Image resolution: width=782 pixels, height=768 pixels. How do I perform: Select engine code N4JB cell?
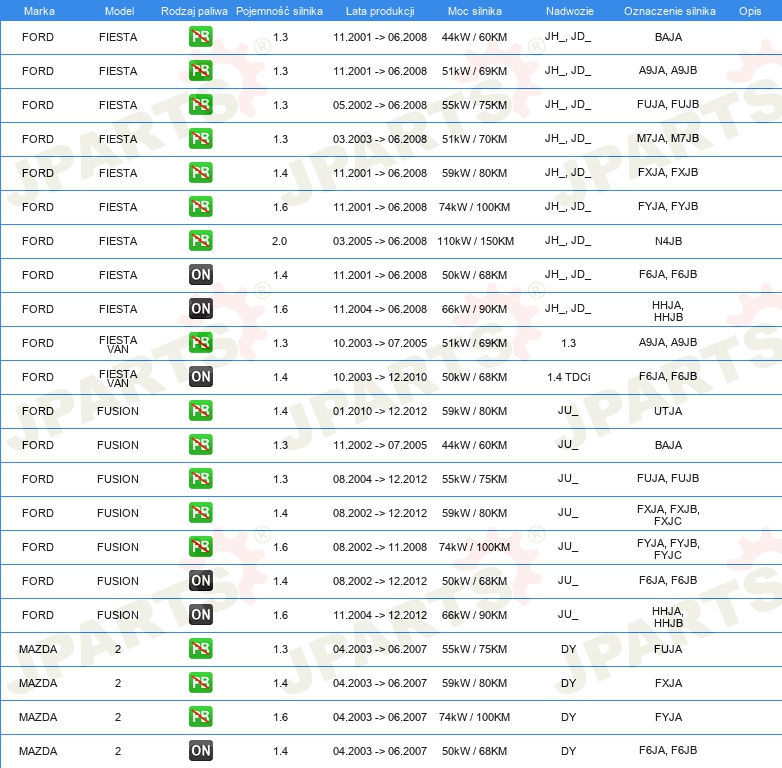668,241
